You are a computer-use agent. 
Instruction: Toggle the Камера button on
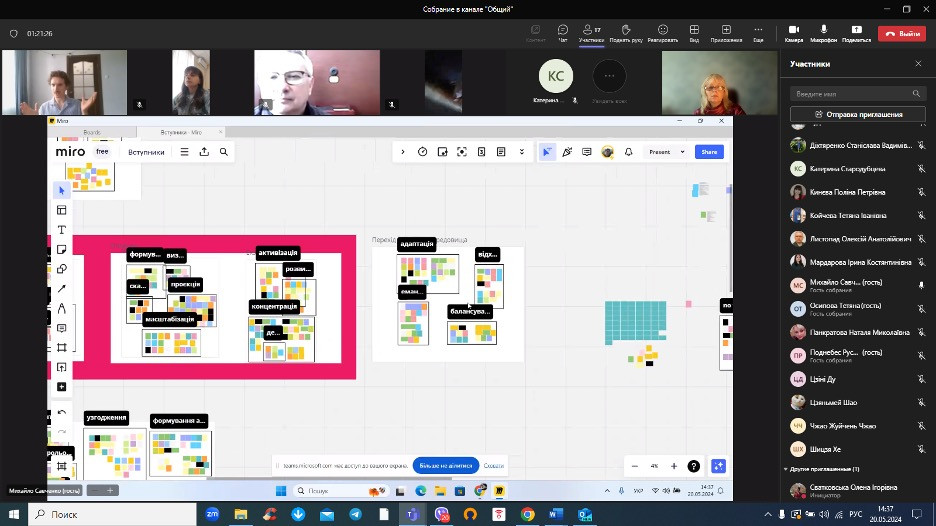(x=794, y=32)
